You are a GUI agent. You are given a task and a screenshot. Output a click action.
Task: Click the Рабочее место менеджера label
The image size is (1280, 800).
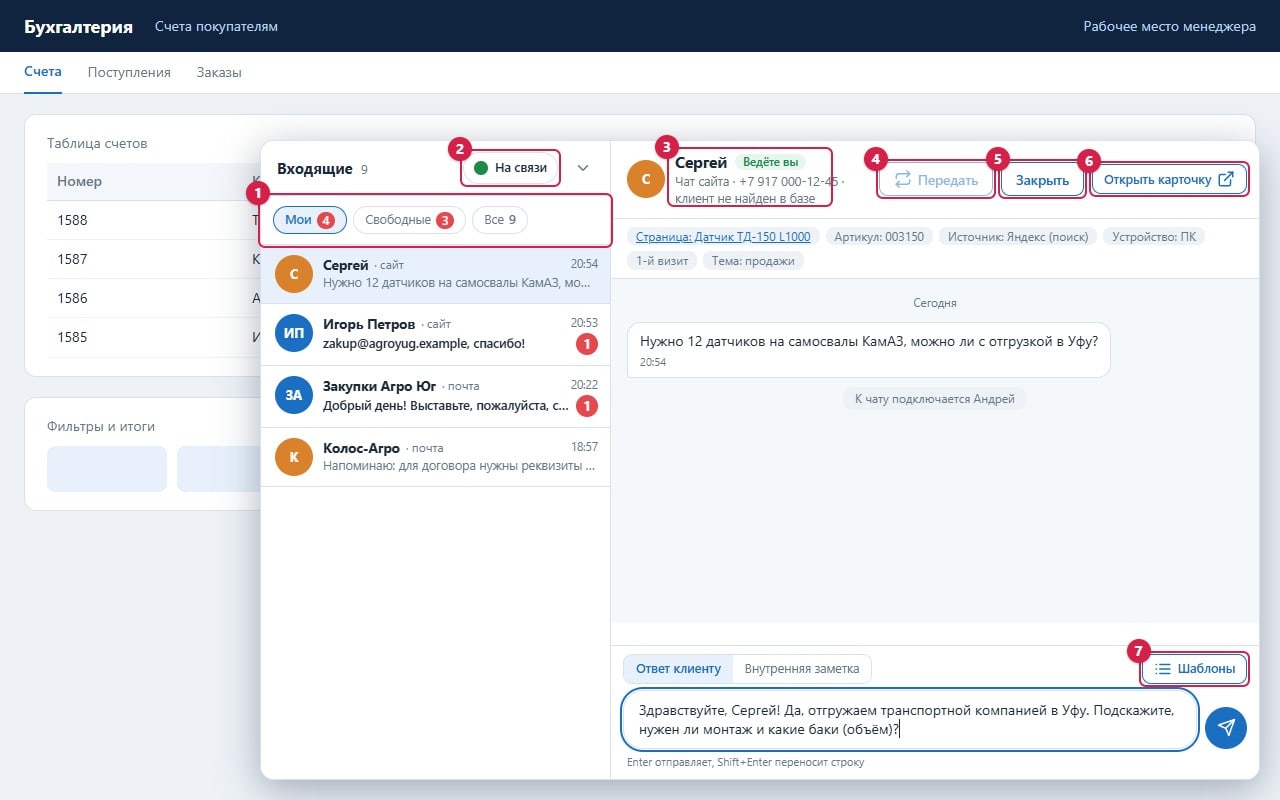(x=1170, y=26)
